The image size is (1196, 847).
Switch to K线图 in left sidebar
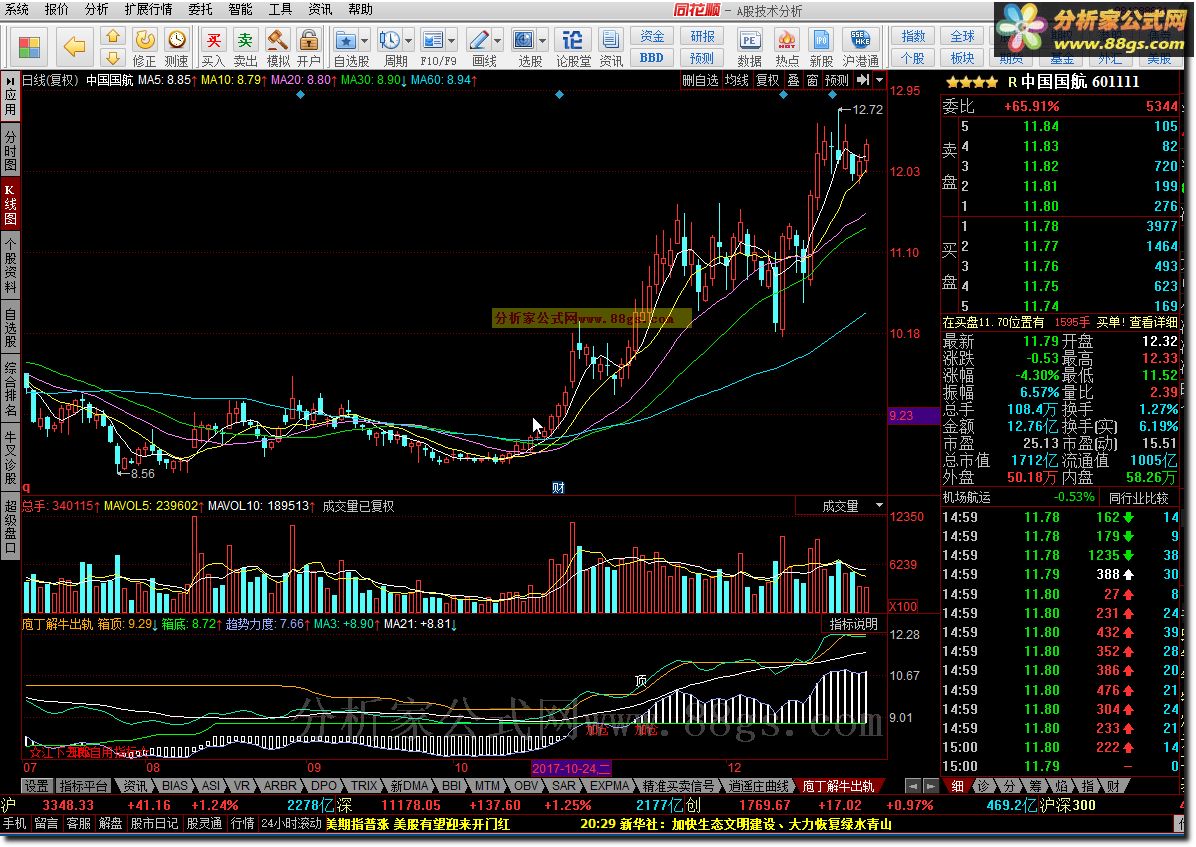click(x=11, y=203)
